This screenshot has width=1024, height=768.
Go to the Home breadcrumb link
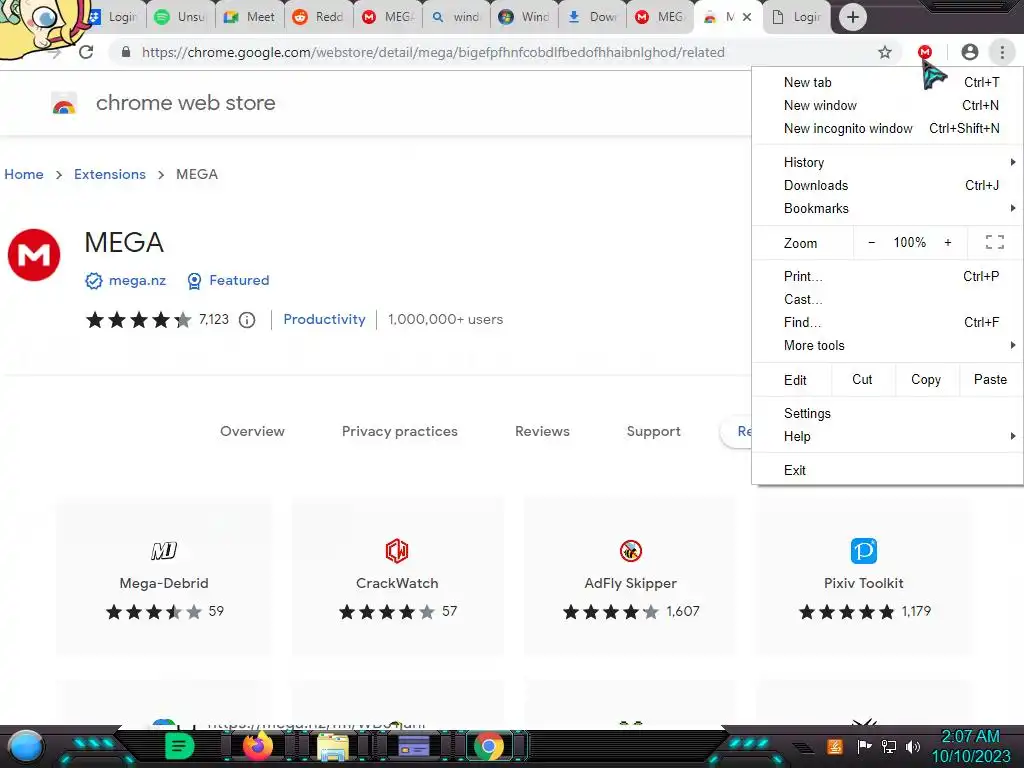point(24,174)
